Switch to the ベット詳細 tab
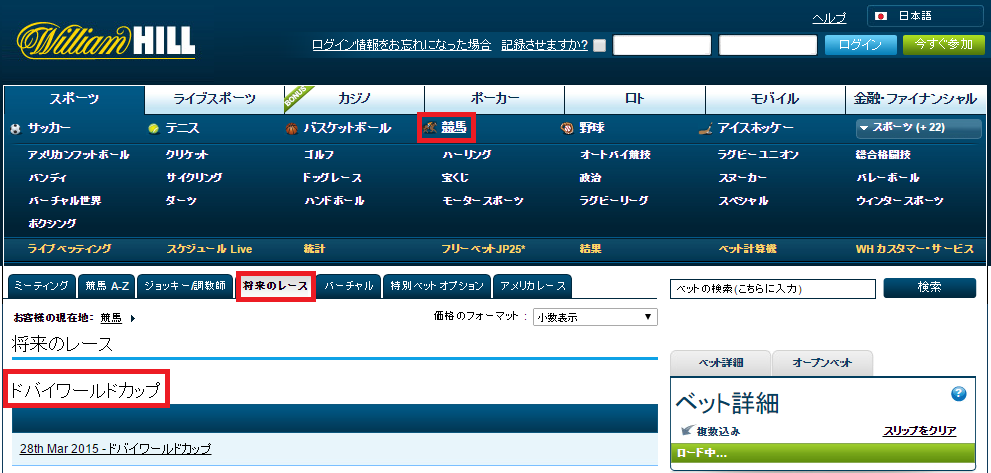991x473 pixels. point(720,363)
